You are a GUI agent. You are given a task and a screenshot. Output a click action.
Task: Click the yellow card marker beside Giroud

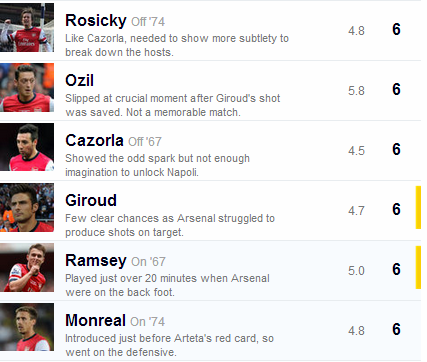point(418,208)
